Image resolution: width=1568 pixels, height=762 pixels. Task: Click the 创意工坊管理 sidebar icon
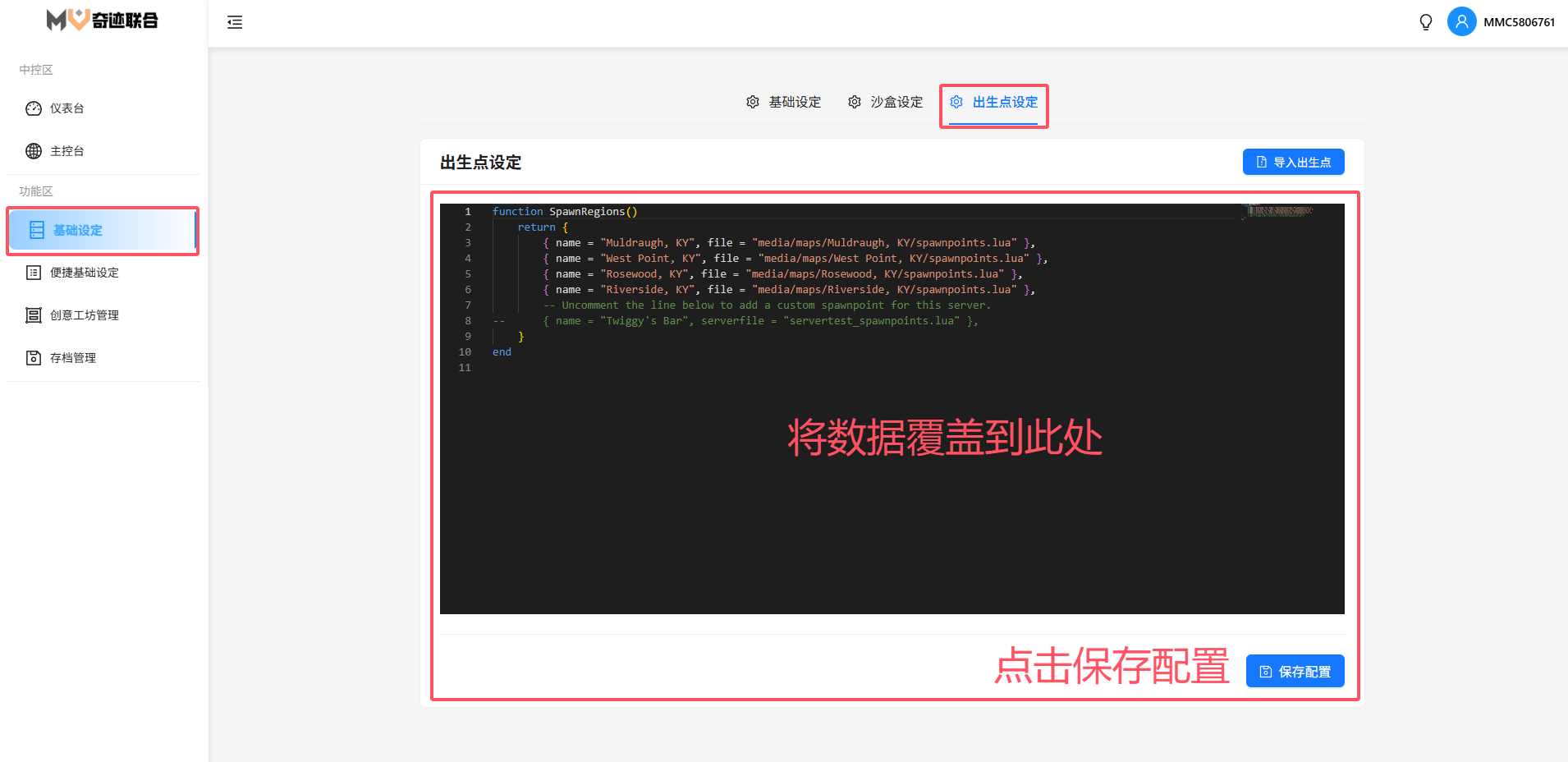coord(34,315)
